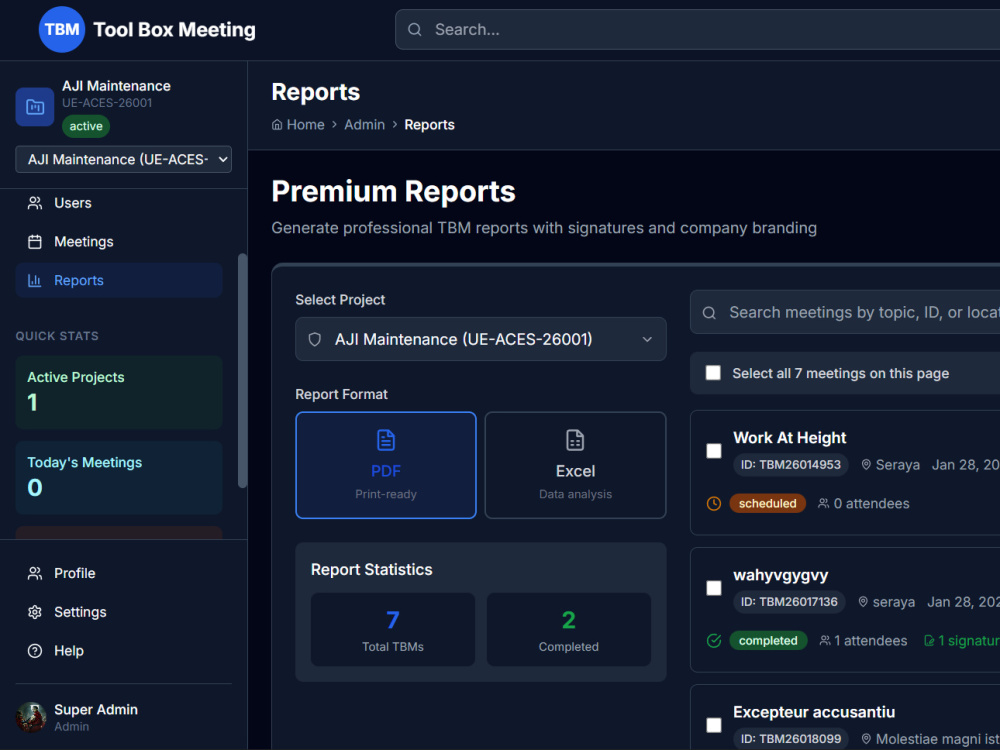The image size is (1000, 750).
Task: Click the location pin icon beside Seraya
Action: (866, 465)
